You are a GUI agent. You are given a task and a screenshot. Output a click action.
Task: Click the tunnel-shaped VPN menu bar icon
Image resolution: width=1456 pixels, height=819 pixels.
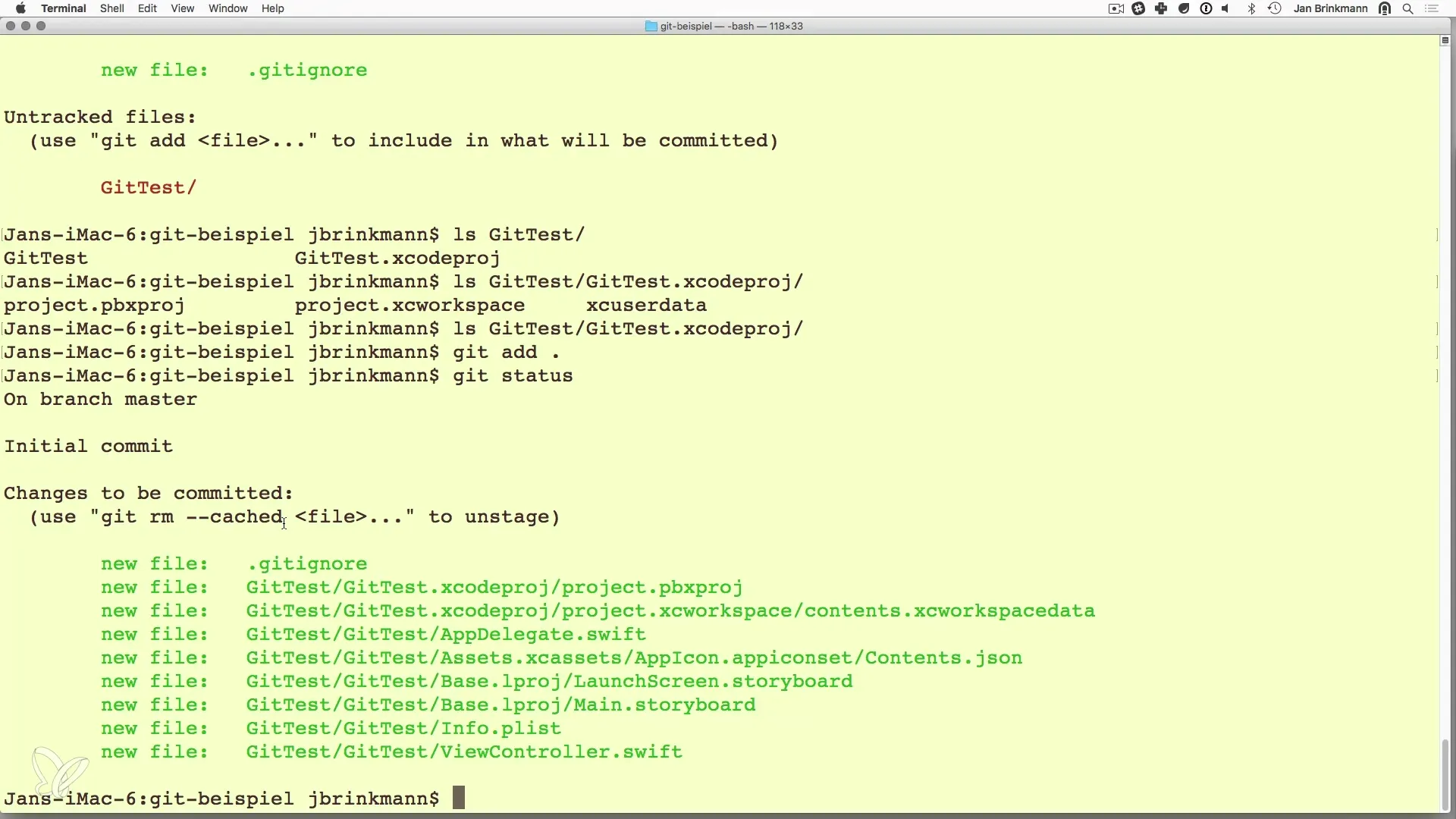coord(1385,9)
